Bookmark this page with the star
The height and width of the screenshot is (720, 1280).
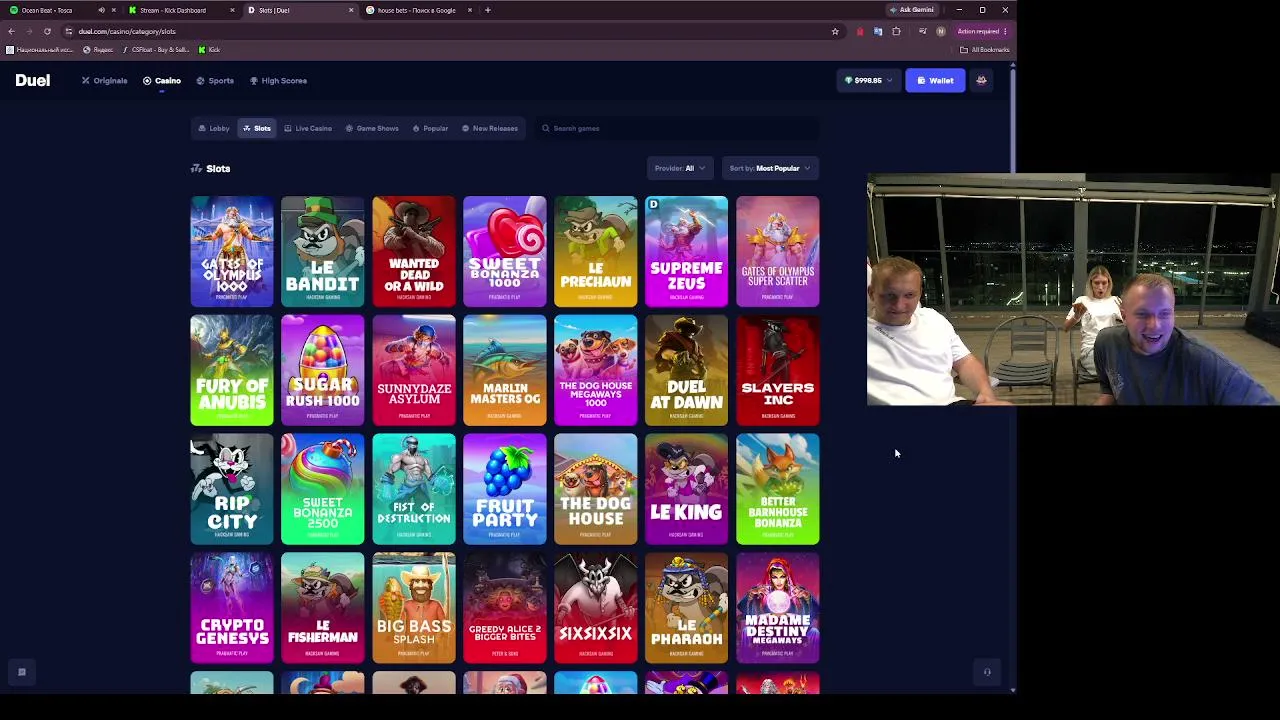[835, 31]
